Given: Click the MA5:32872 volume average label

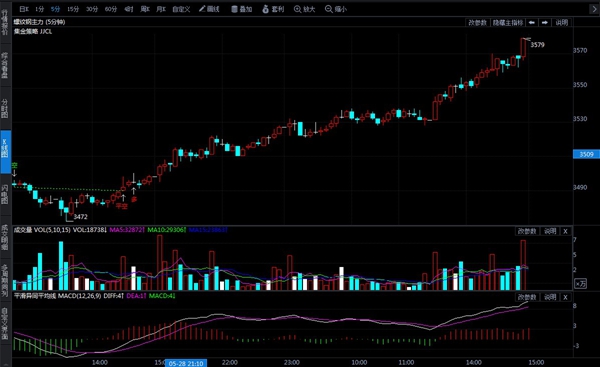Looking at the screenshot, I should tap(127, 230).
